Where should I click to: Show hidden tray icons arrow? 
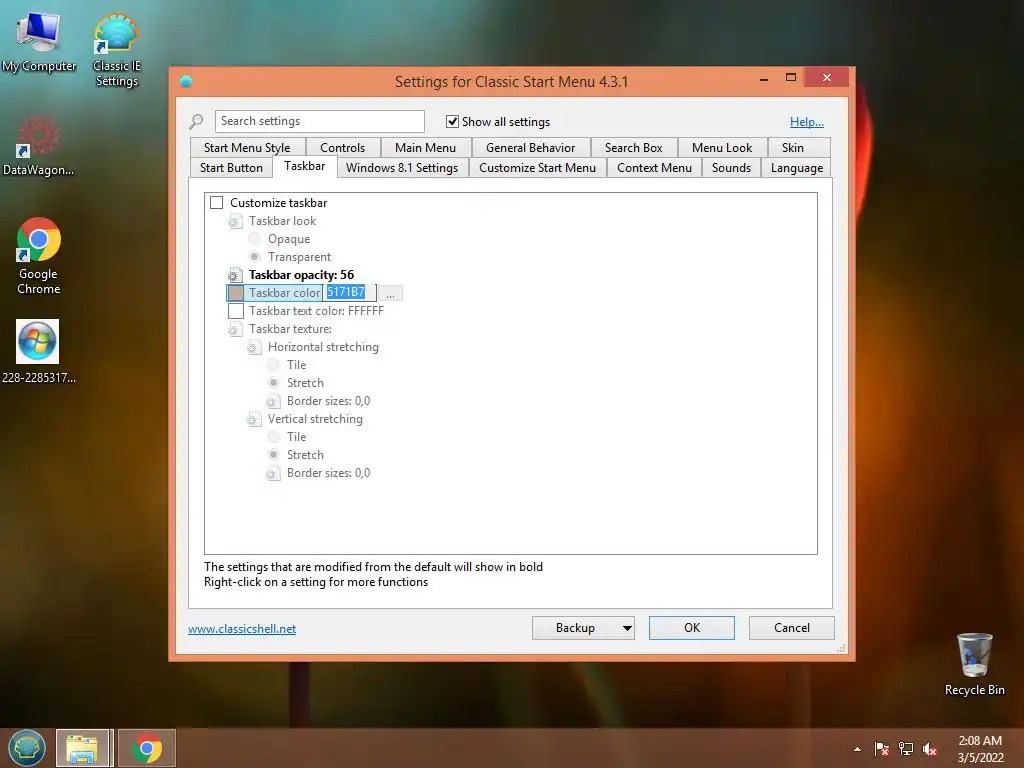click(x=857, y=749)
